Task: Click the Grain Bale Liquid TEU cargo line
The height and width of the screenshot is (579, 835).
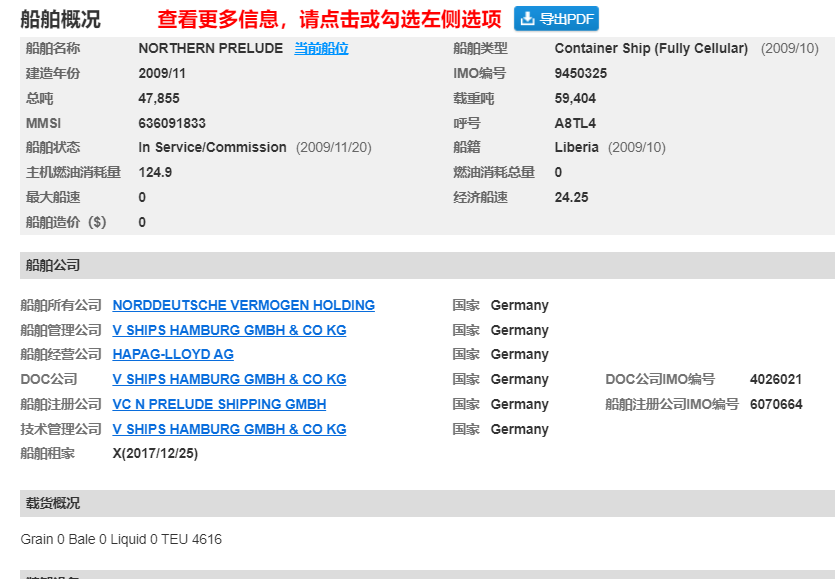Action: coord(121,539)
